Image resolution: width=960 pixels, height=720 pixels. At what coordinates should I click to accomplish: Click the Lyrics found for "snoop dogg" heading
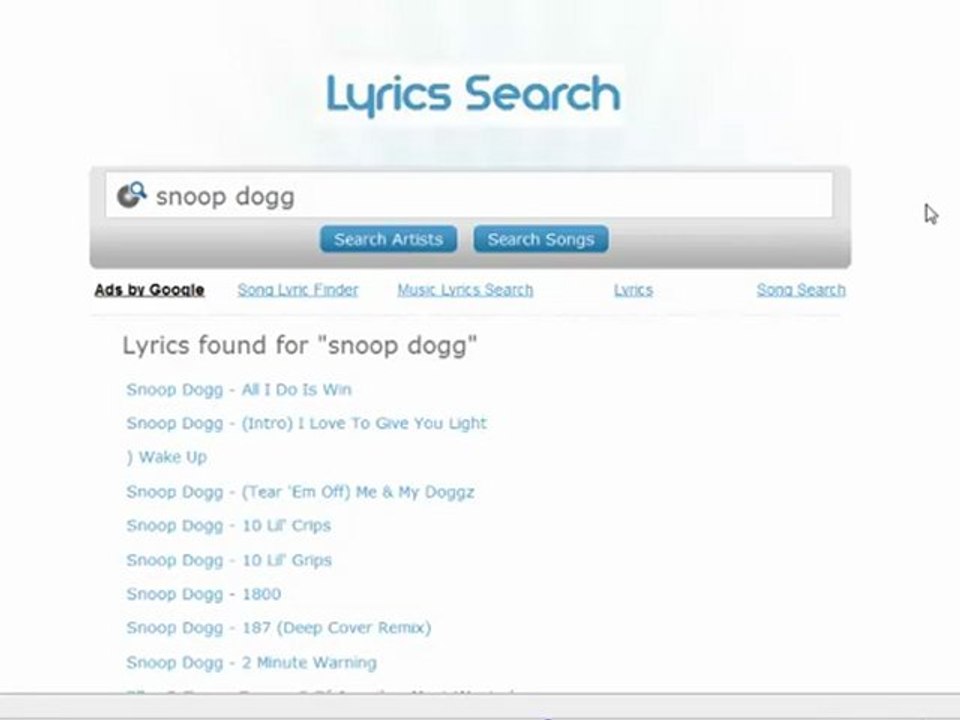click(299, 346)
